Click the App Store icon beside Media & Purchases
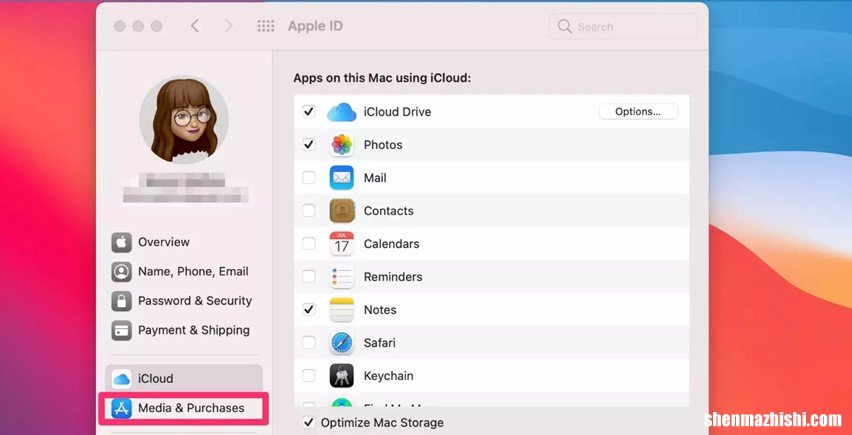The image size is (852, 435). pos(122,408)
